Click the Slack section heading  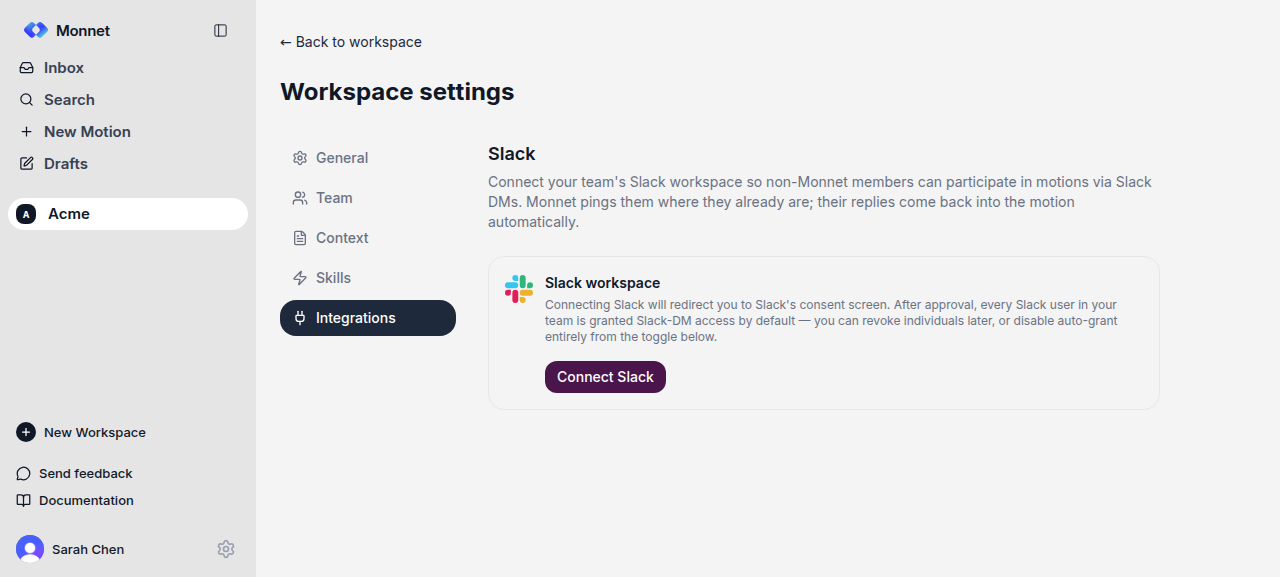tap(512, 154)
